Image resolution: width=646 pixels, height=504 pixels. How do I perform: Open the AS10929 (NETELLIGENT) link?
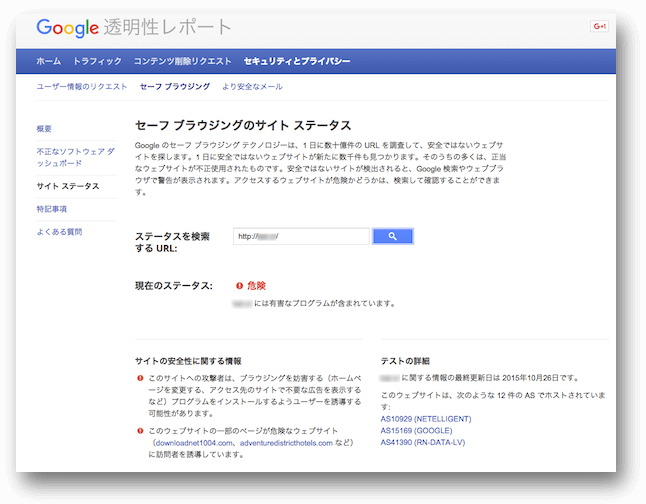pyautogui.click(x=426, y=419)
